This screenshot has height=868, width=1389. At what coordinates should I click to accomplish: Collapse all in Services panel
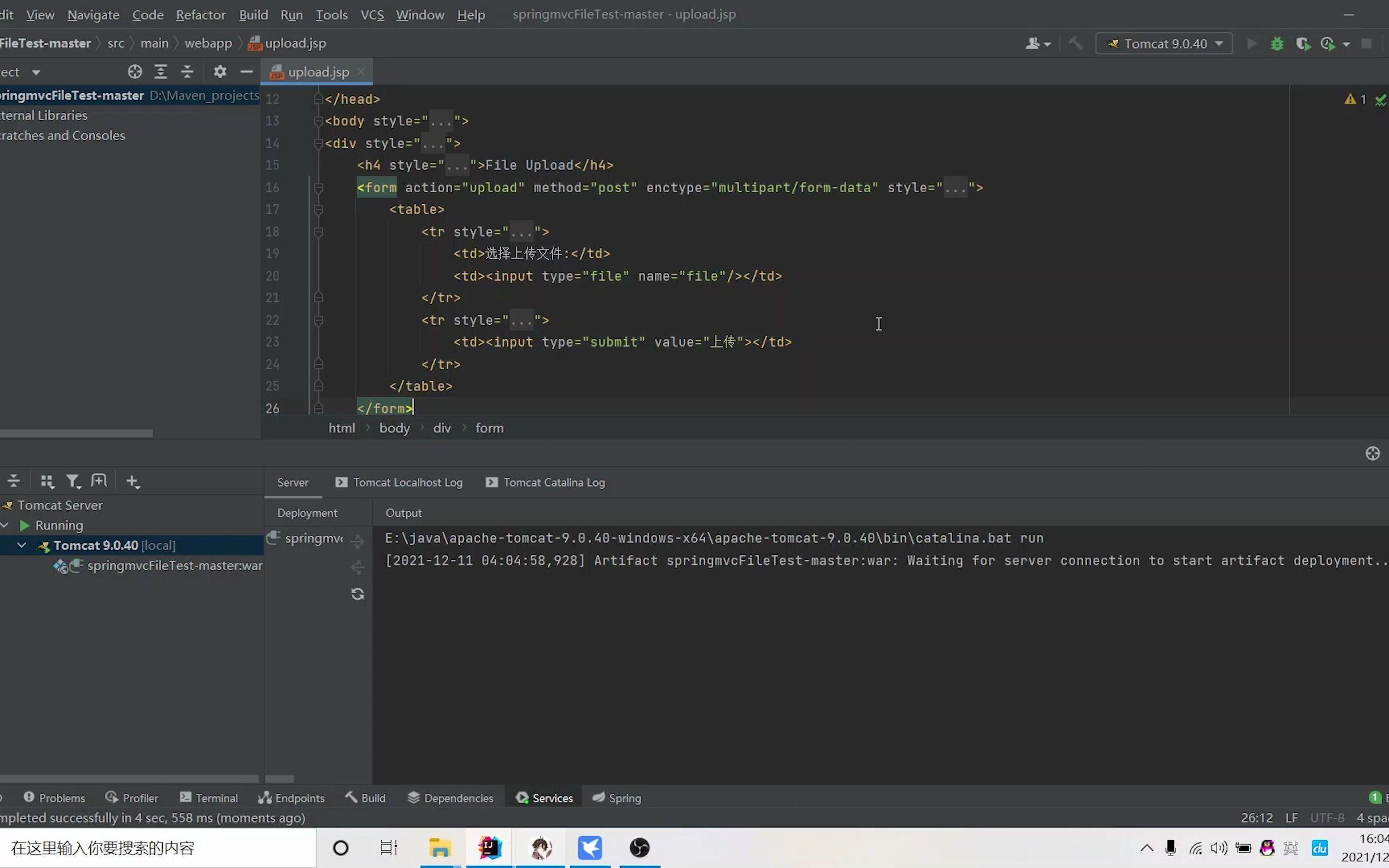(14, 481)
